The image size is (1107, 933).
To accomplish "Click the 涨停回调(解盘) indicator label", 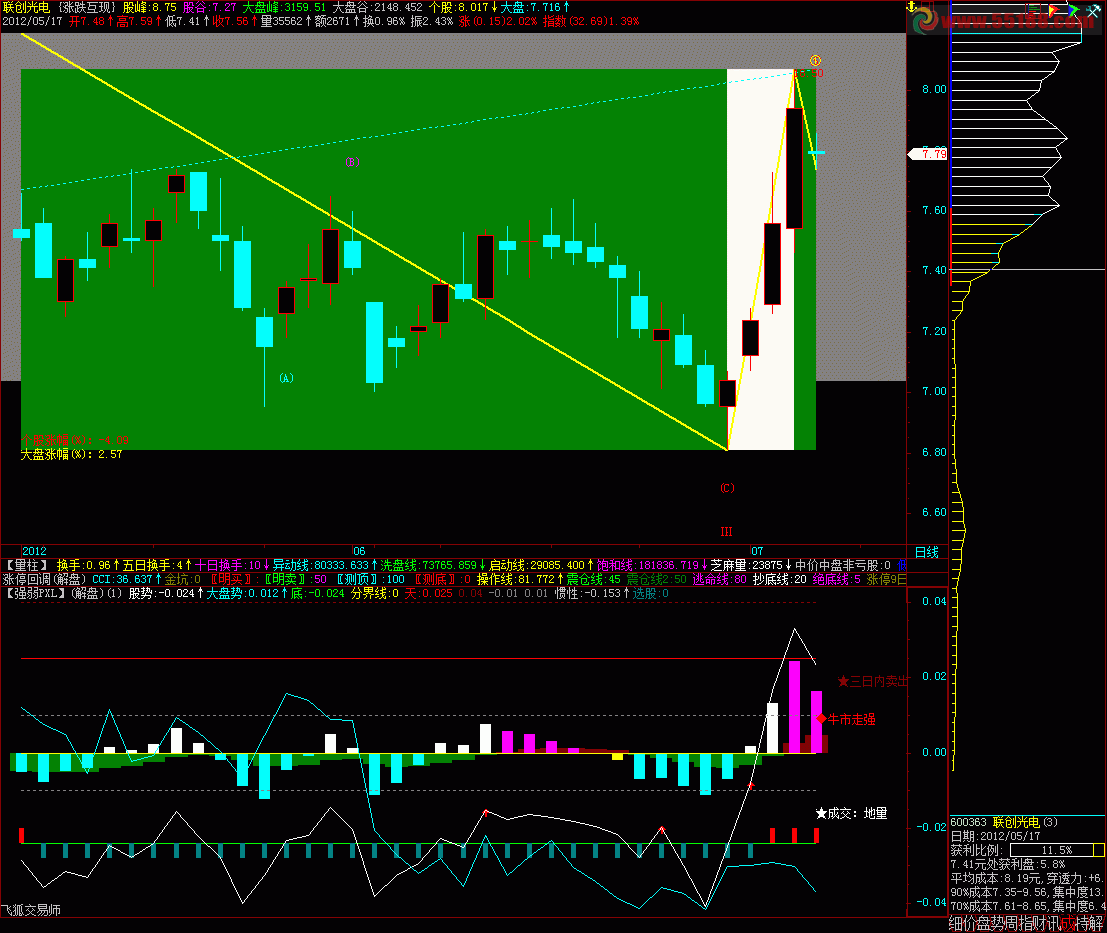I will coord(44,579).
